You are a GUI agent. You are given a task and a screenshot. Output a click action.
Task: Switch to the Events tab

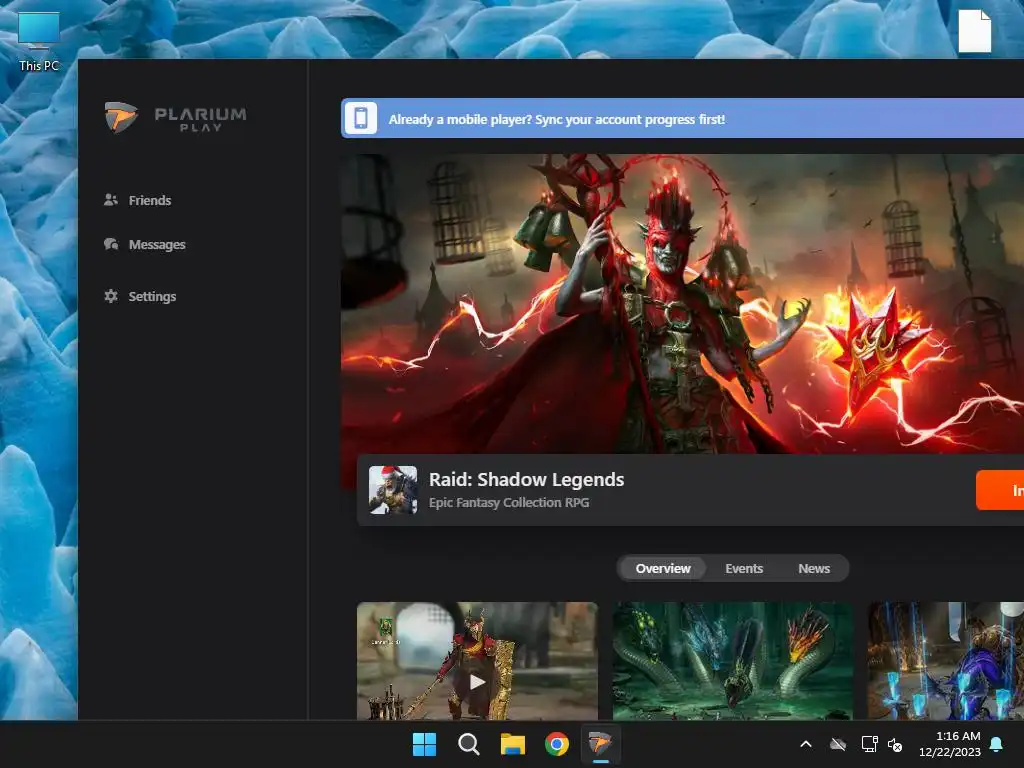pyautogui.click(x=744, y=568)
